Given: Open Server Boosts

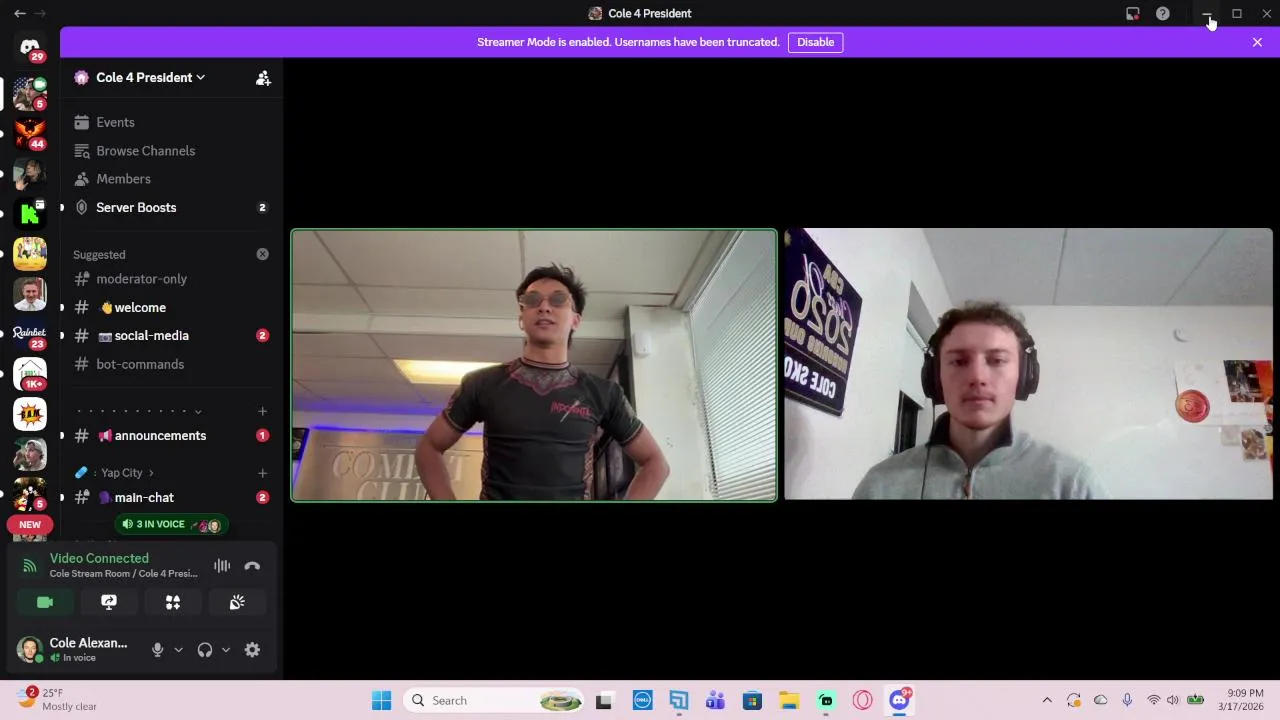Looking at the screenshot, I should [171, 207].
